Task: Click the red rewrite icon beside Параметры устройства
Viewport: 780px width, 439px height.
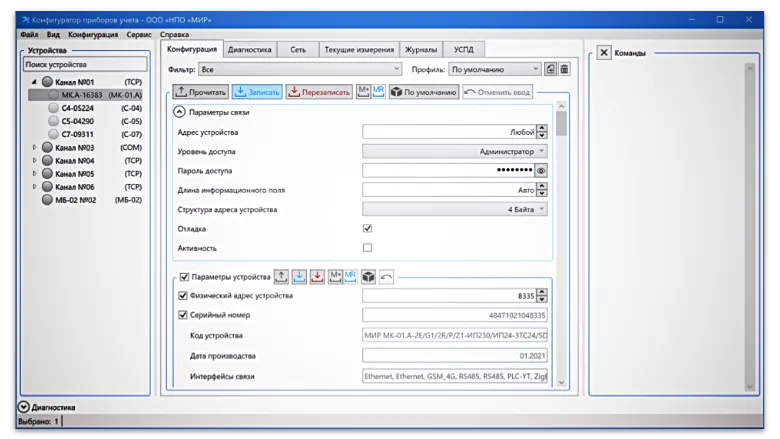Action: pyautogui.click(x=316, y=276)
